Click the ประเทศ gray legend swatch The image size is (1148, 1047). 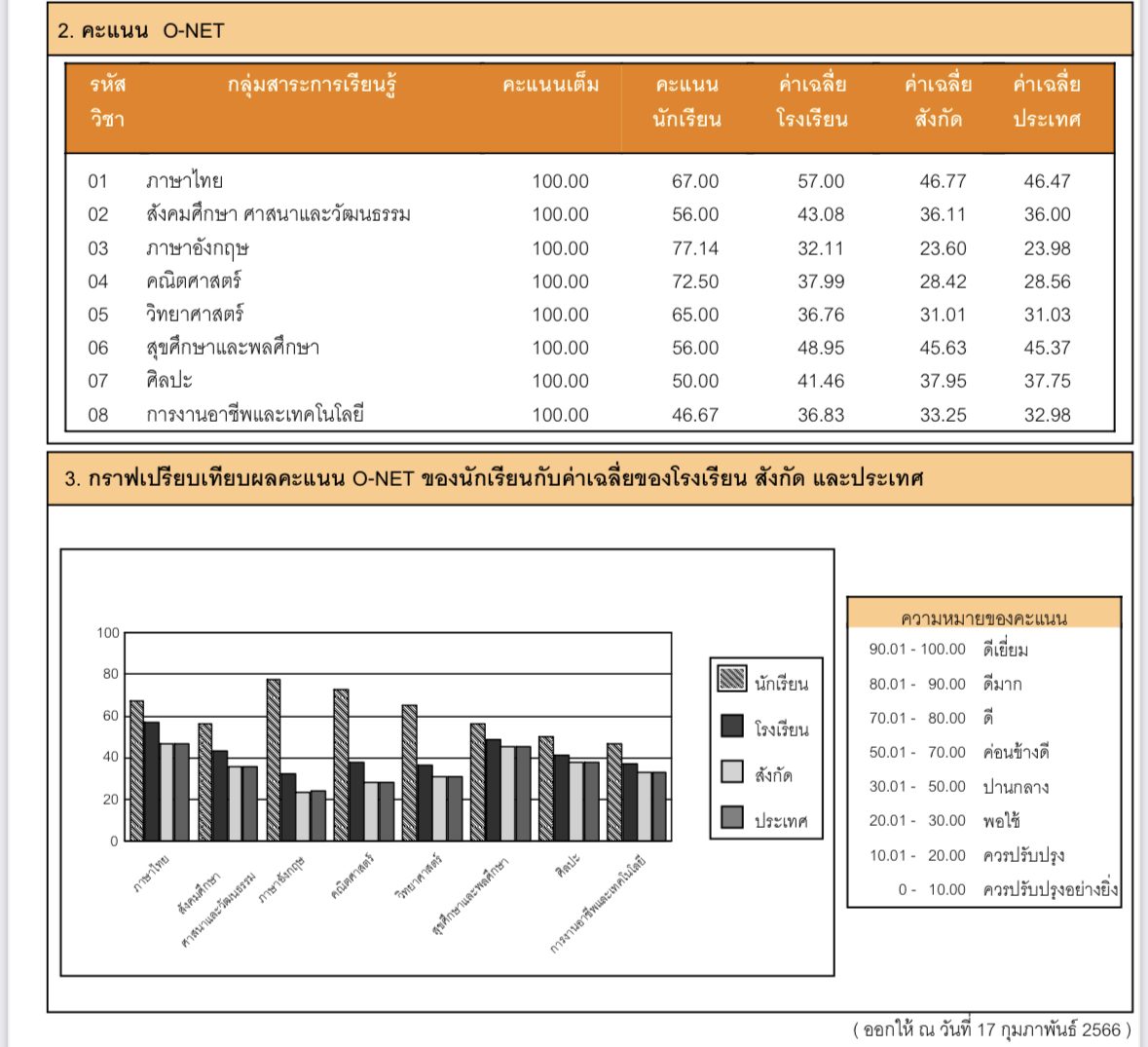(x=732, y=817)
